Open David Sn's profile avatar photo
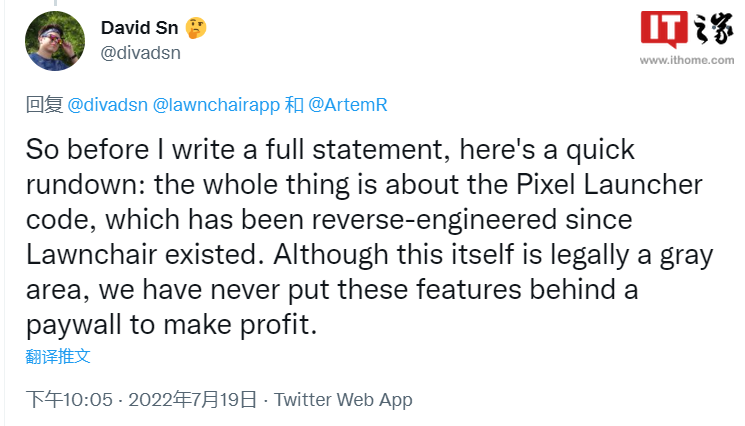This screenshot has height=426, width=745. [x=55, y=41]
